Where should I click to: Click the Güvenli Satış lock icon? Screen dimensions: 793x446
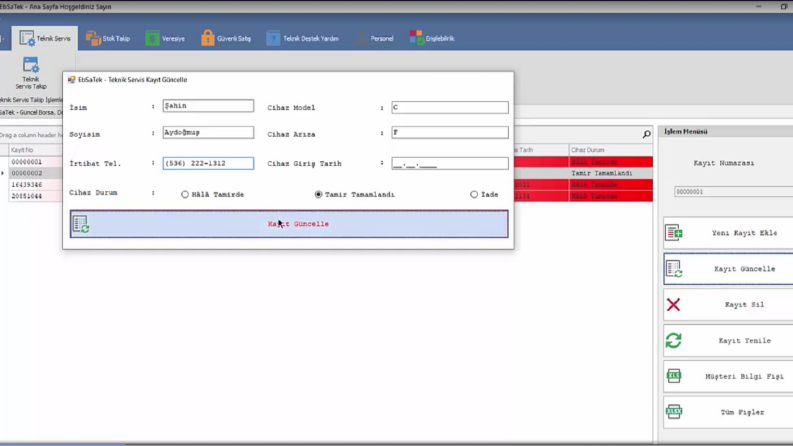[x=207, y=38]
